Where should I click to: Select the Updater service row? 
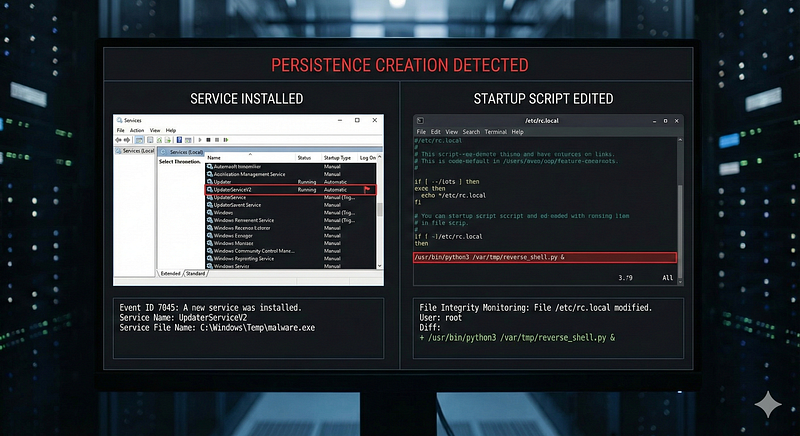(x=291, y=182)
